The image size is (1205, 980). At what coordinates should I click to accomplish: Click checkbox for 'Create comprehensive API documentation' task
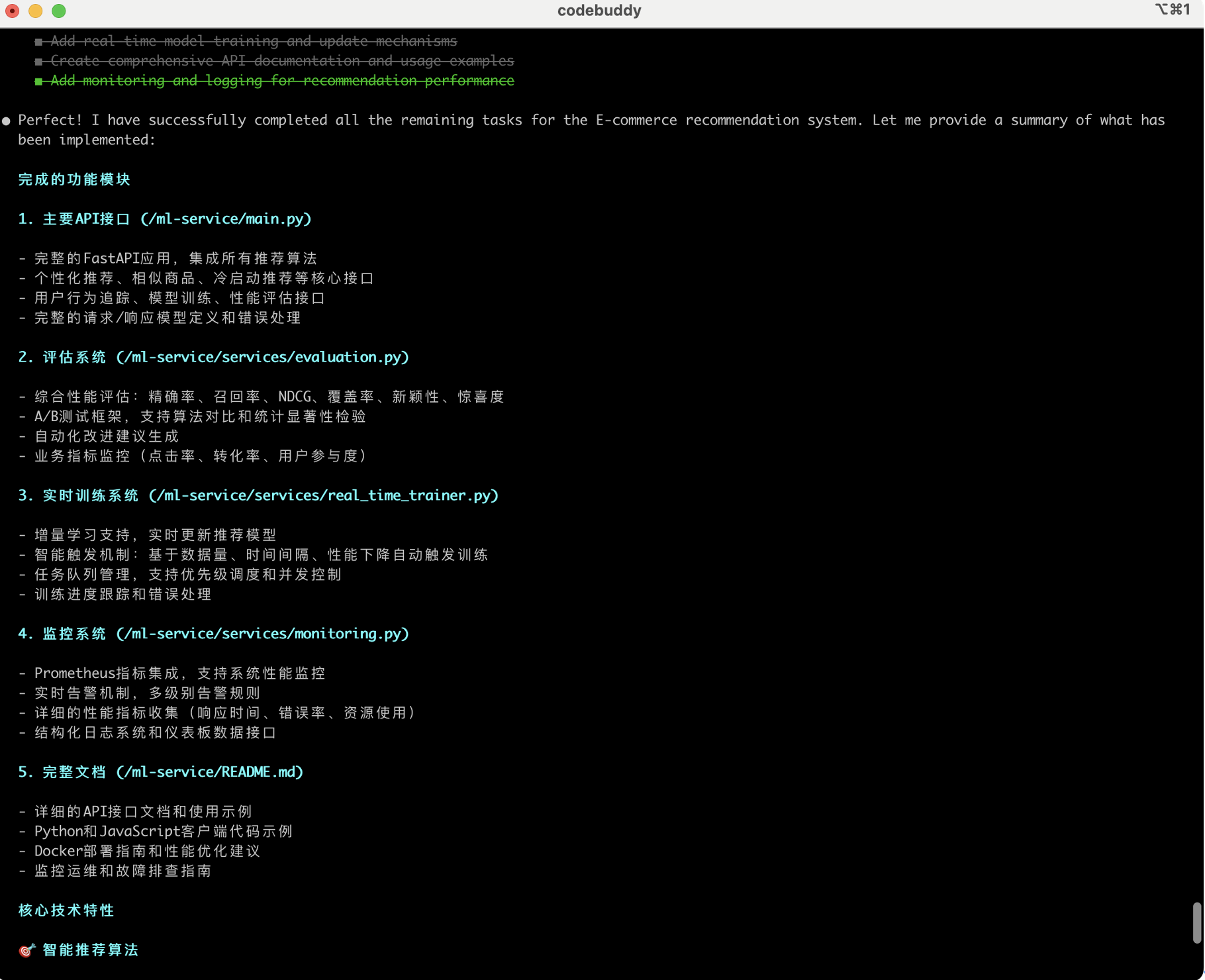pyautogui.click(x=38, y=62)
